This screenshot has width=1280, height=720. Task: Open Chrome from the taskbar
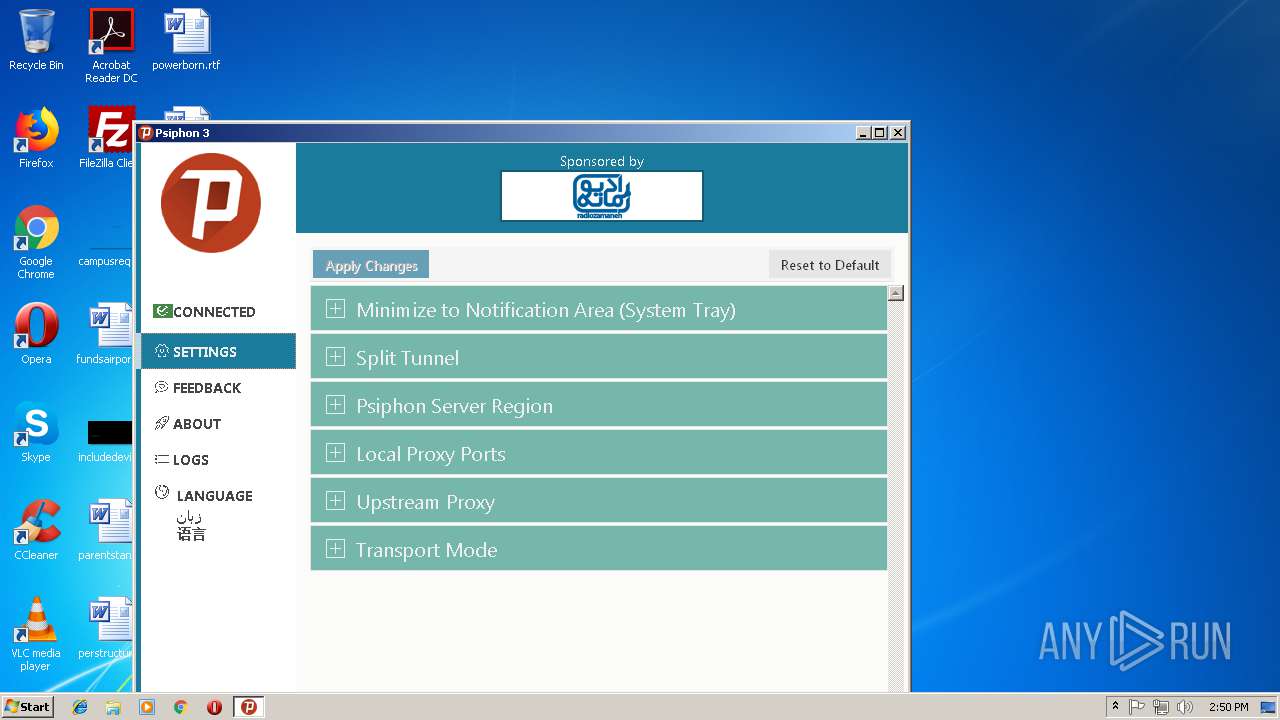coord(180,707)
